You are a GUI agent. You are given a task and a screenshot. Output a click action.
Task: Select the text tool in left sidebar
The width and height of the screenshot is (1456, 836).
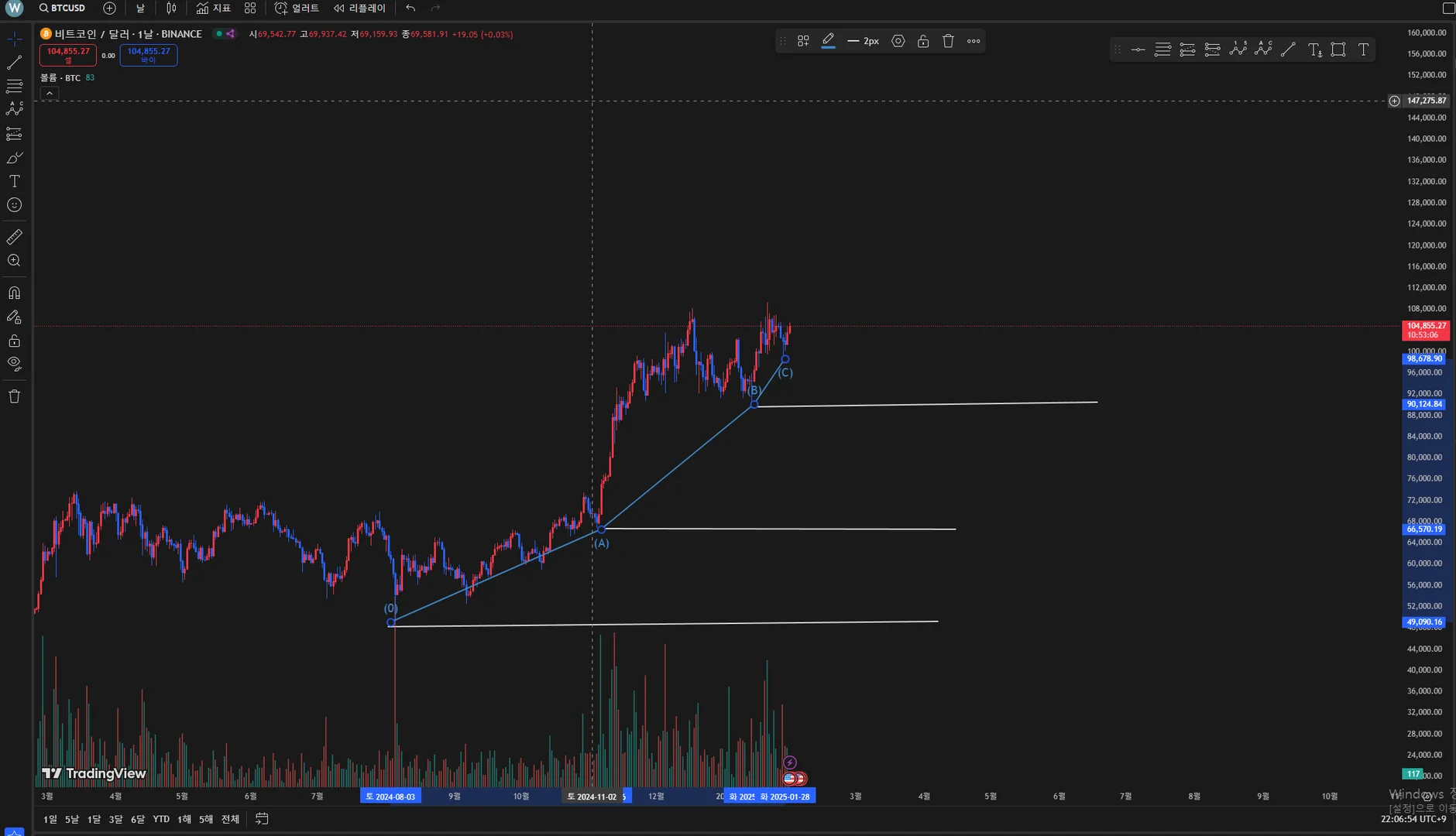click(14, 181)
